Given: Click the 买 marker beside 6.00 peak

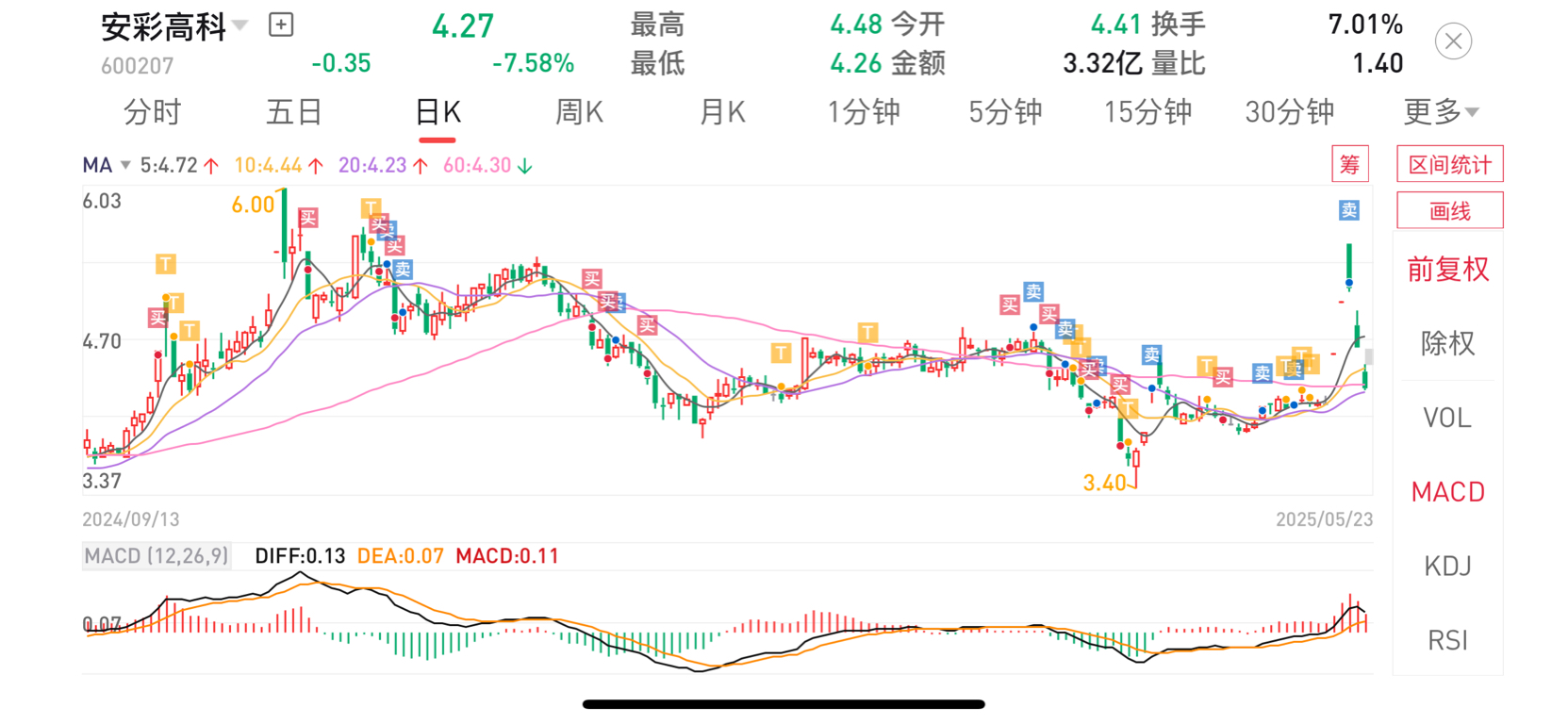Looking at the screenshot, I should [x=308, y=218].
